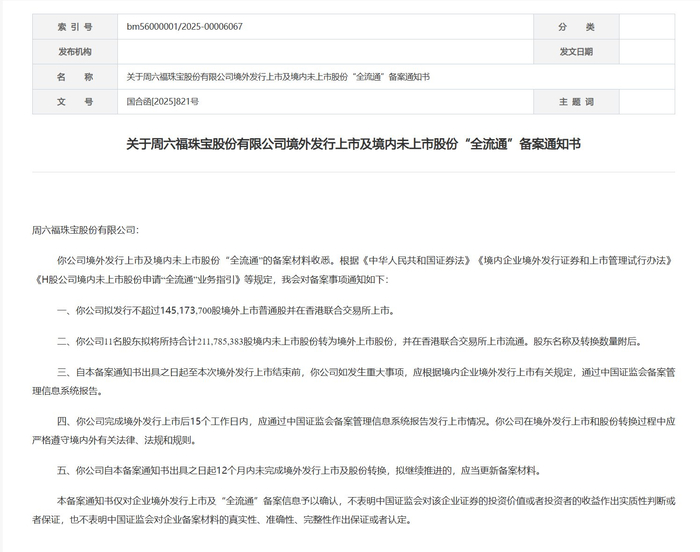Click the document name in the 名称 row
700x552 pixels.
pos(278,77)
